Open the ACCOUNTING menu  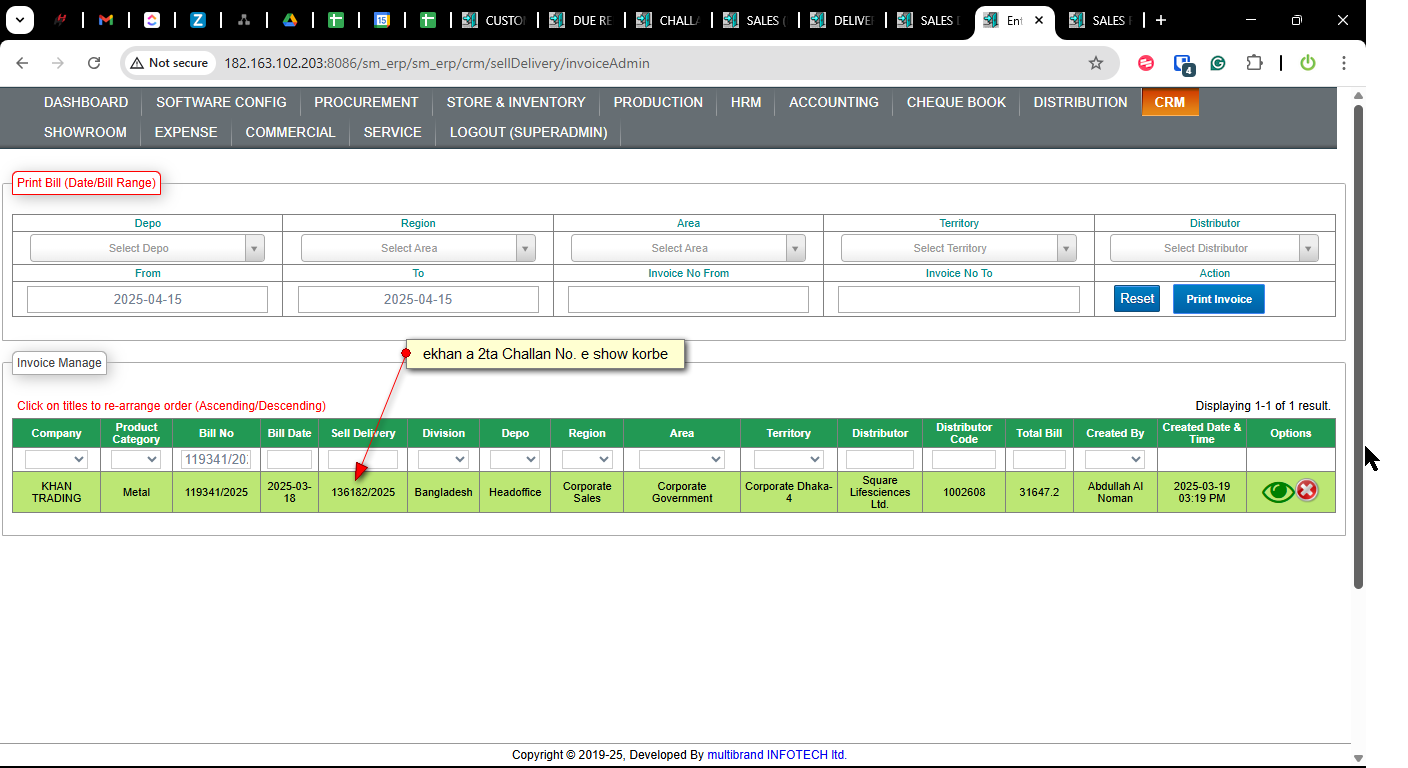833,102
